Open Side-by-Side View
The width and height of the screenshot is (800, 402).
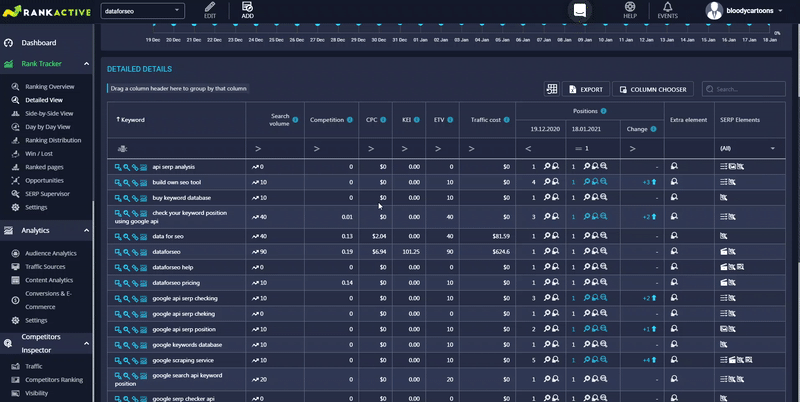point(49,113)
